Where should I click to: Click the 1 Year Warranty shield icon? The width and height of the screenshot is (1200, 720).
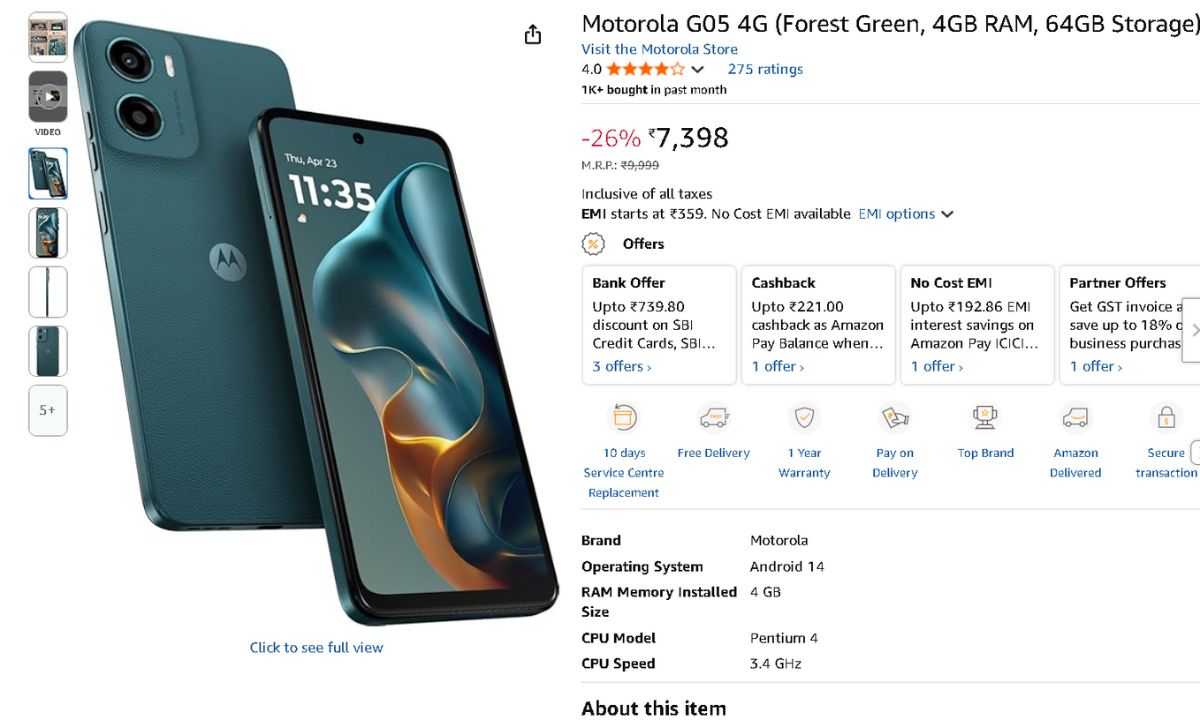[x=804, y=417]
